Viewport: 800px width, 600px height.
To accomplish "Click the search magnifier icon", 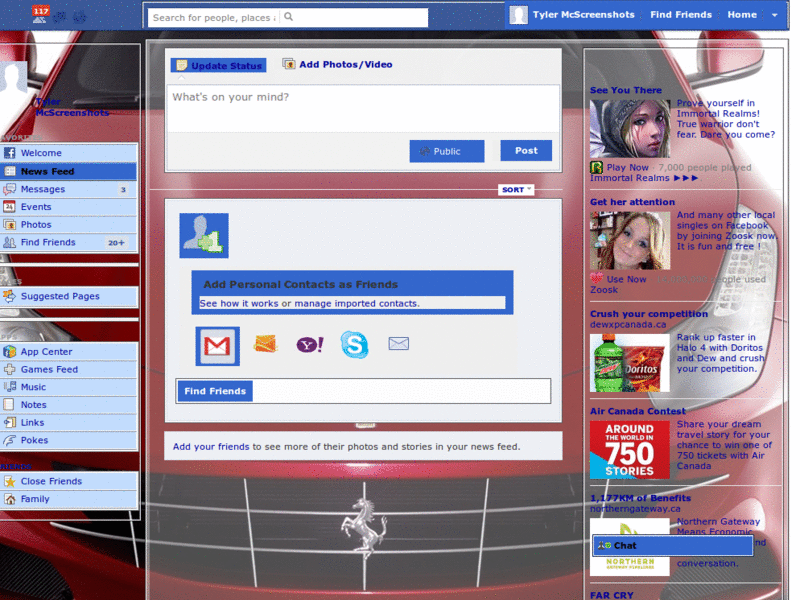I will click(x=288, y=17).
